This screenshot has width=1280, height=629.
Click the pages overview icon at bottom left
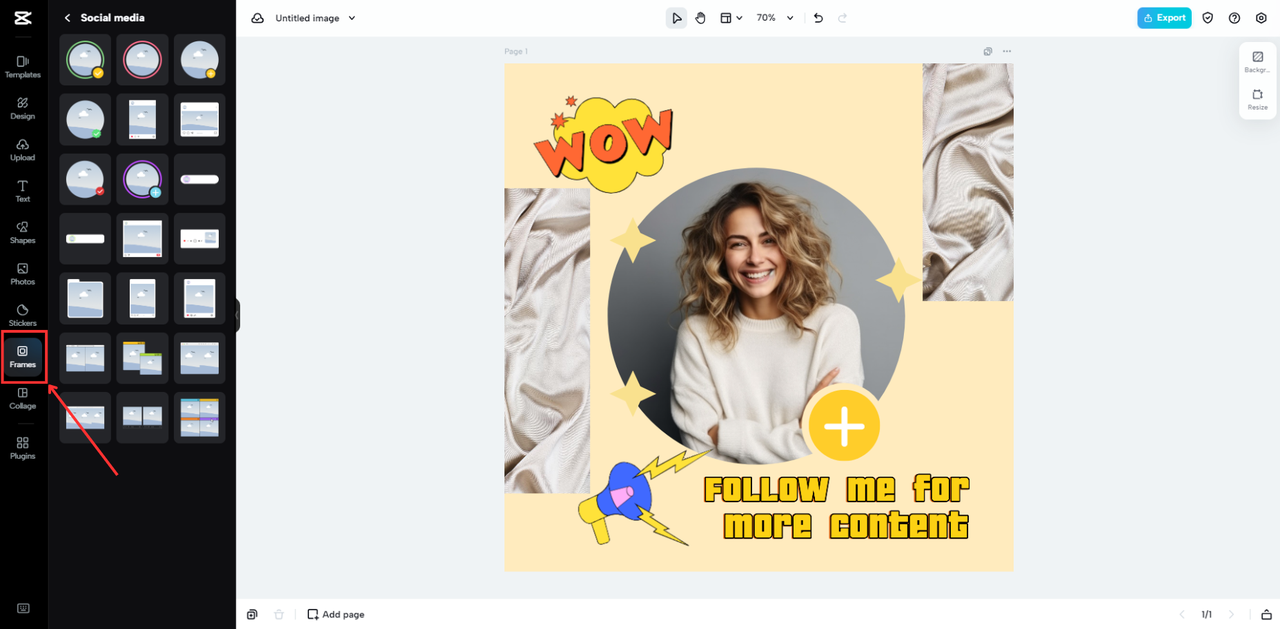(x=253, y=614)
